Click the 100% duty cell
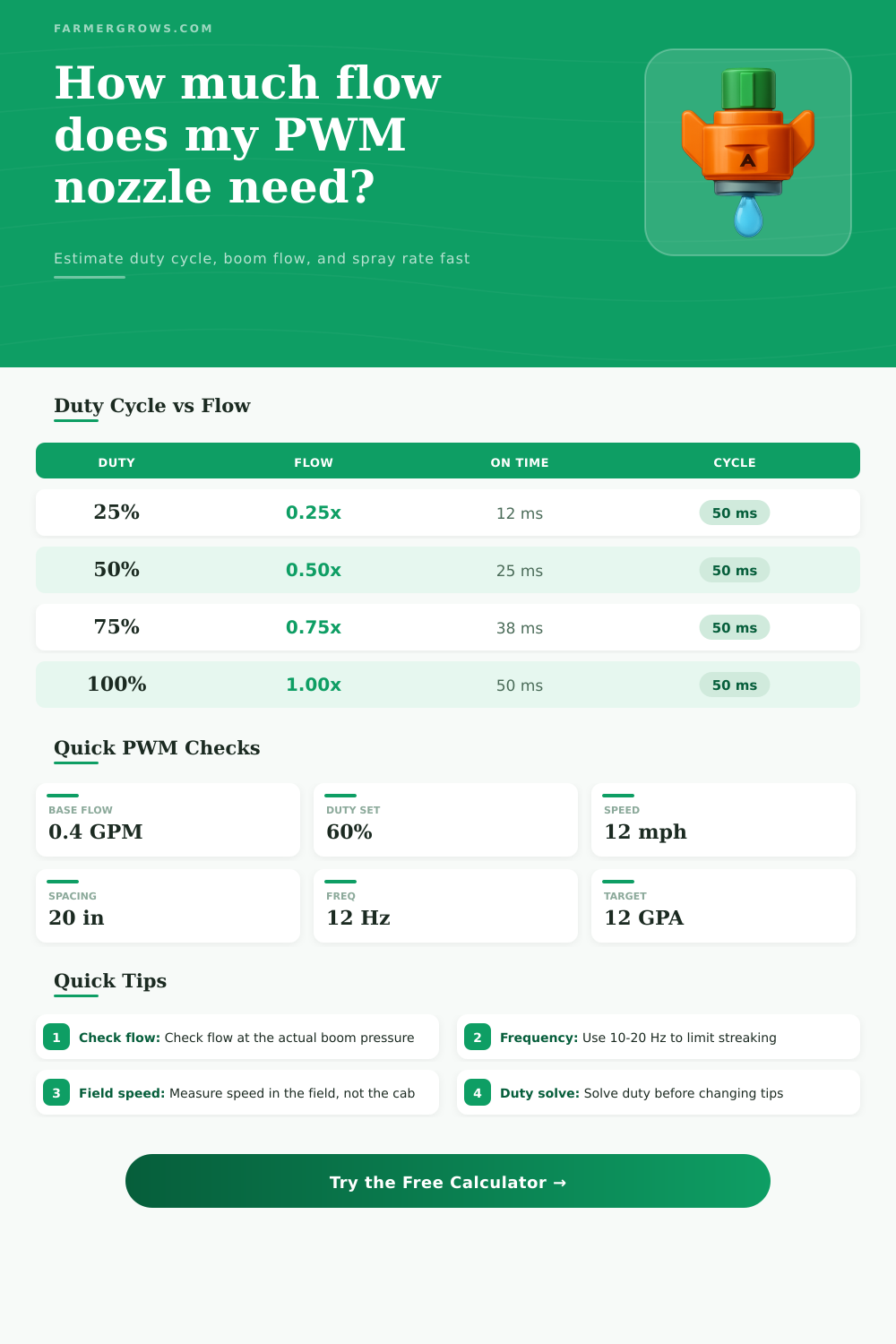This screenshot has height=1344, width=896. pyautogui.click(x=116, y=685)
